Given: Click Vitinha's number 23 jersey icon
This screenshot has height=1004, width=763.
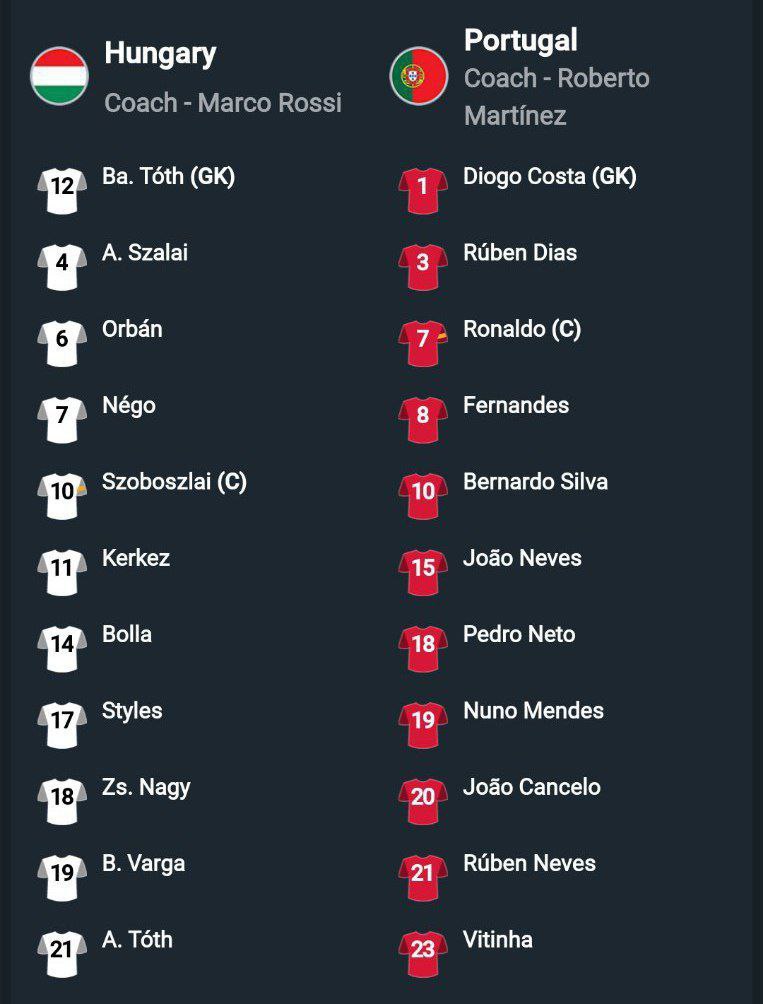Looking at the screenshot, I should 423,949.
